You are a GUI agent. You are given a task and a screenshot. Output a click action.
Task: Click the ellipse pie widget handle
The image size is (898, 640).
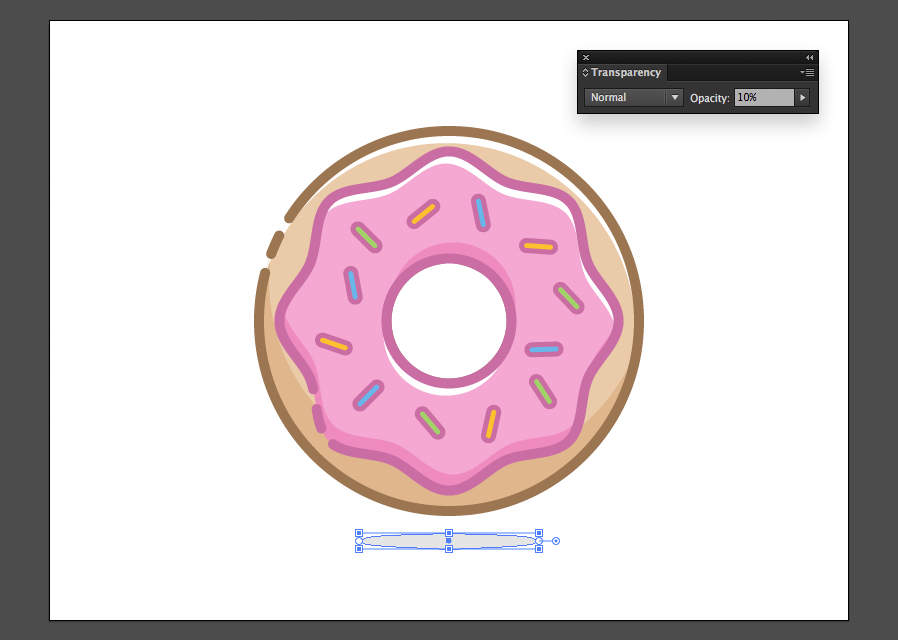[x=556, y=541]
